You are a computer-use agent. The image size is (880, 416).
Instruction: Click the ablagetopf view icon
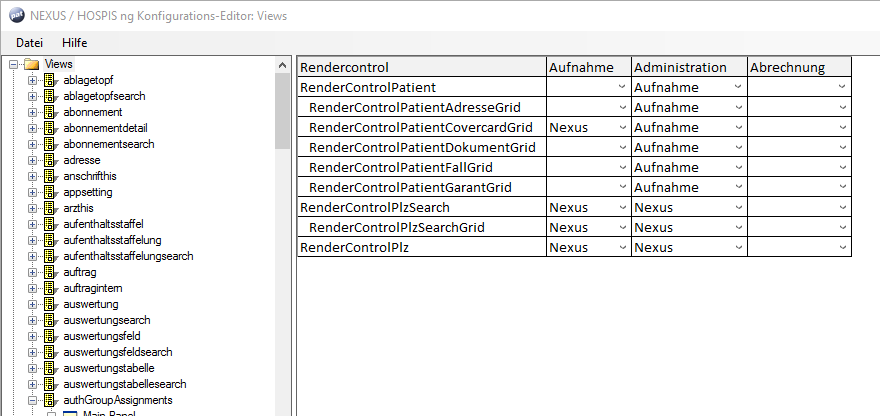[49, 80]
